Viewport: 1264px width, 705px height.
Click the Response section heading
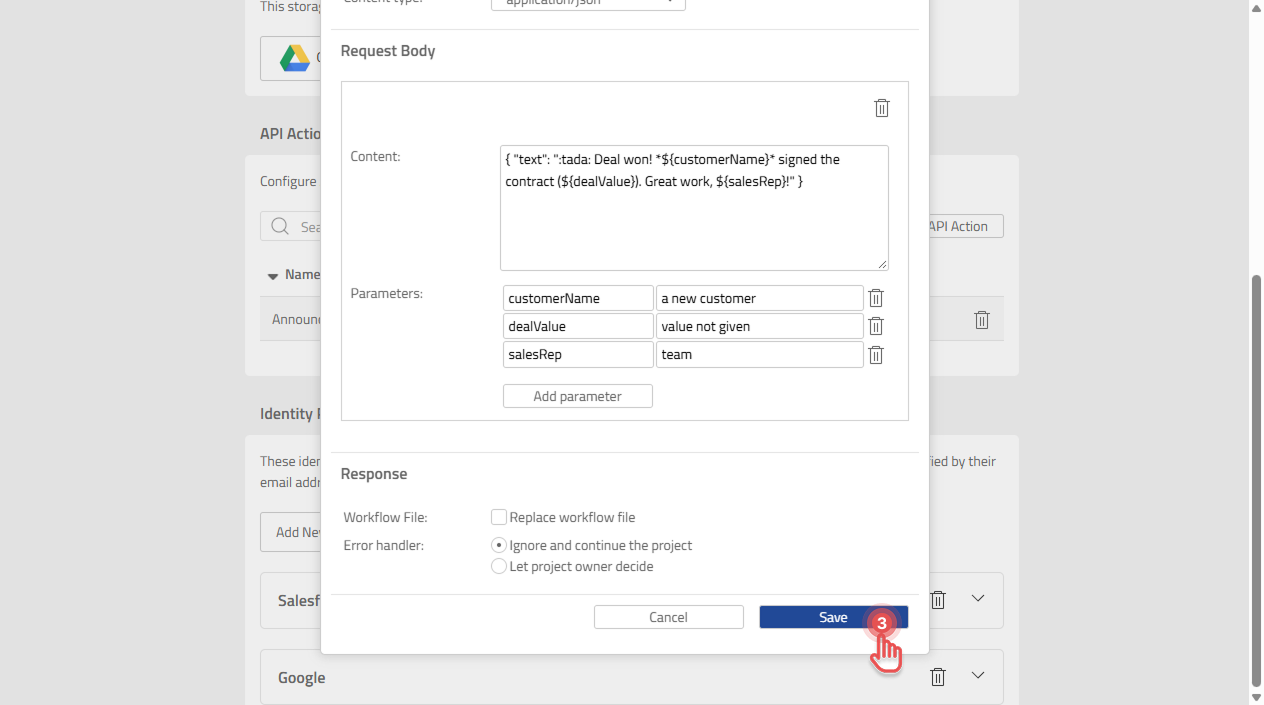(x=374, y=474)
